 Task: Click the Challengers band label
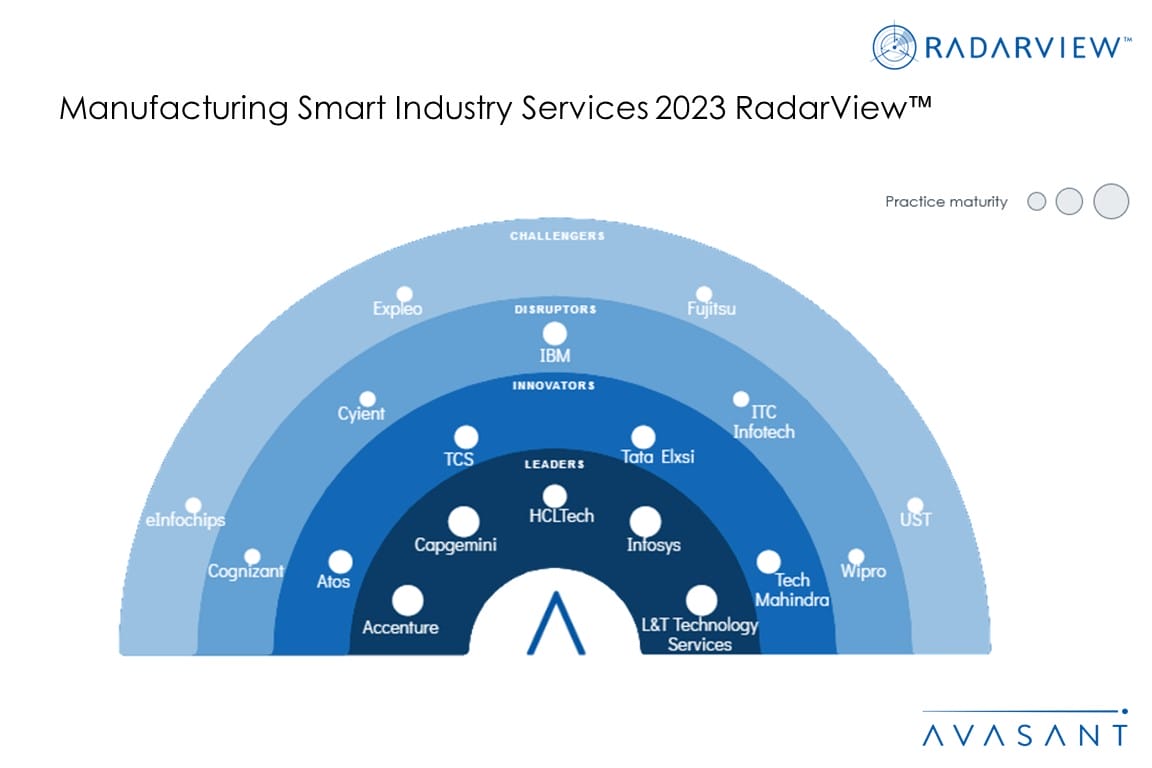click(557, 236)
